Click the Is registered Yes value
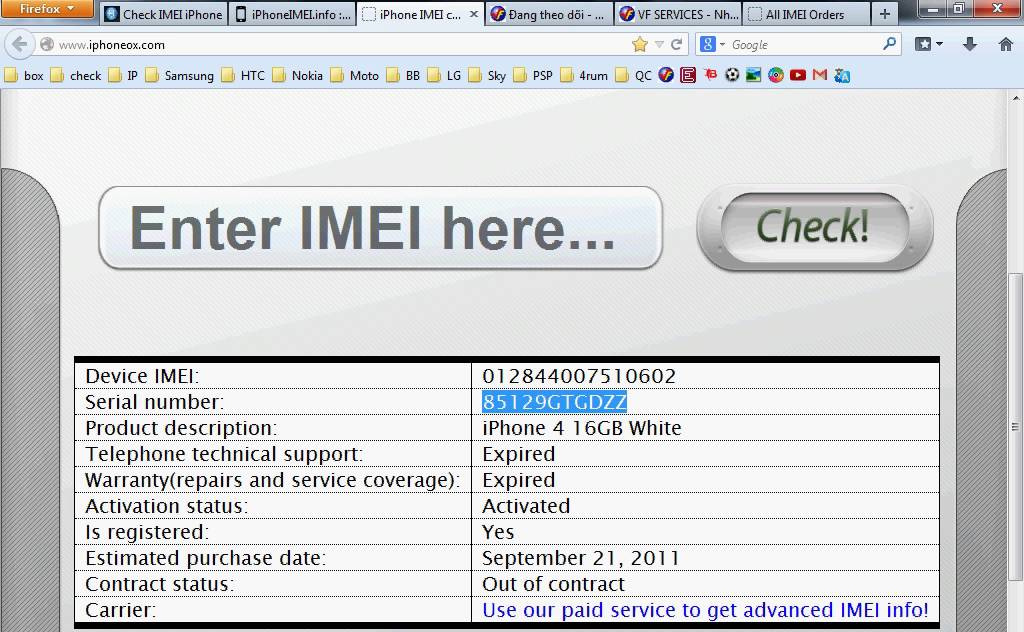This screenshot has width=1024, height=632. (x=498, y=532)
